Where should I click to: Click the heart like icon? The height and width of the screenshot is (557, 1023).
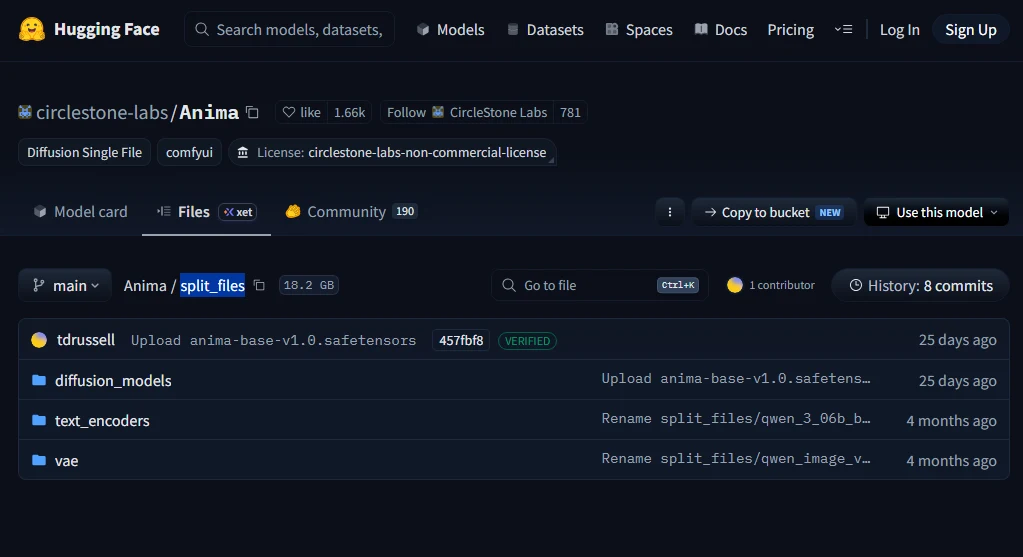pyautogui.click(x=288, y=112)
